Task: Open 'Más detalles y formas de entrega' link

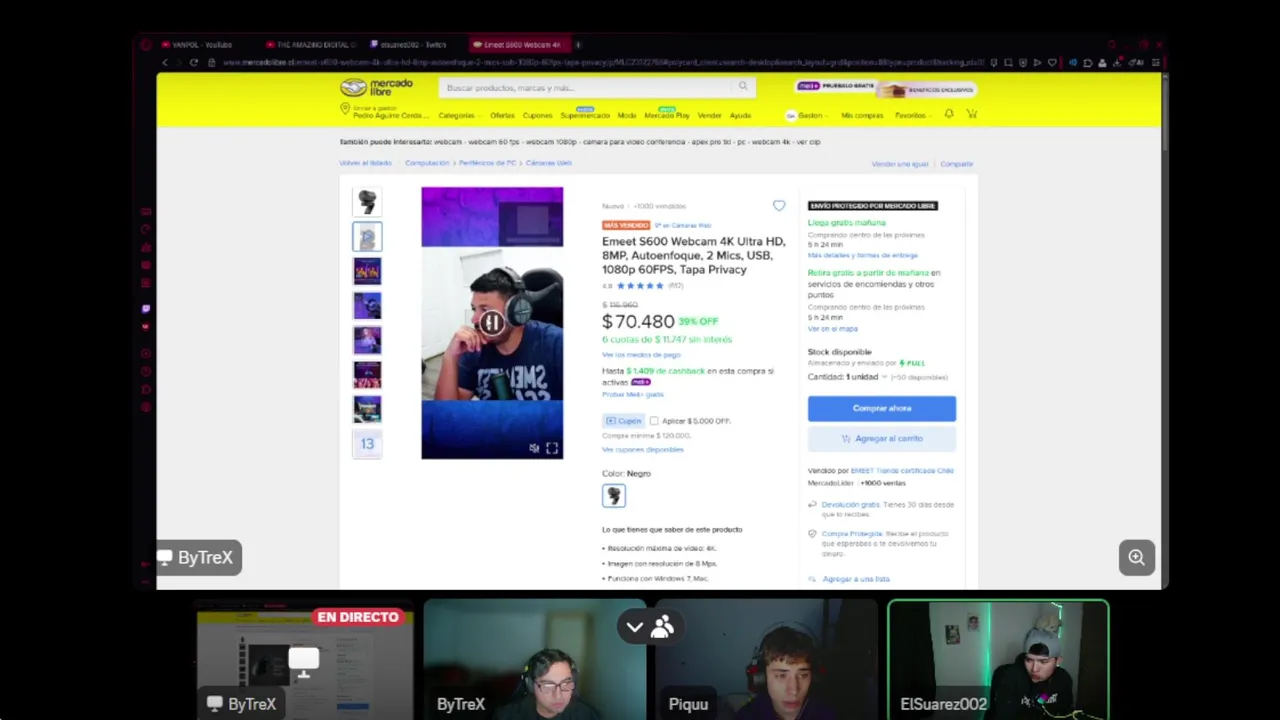Action: click(862, 256)
